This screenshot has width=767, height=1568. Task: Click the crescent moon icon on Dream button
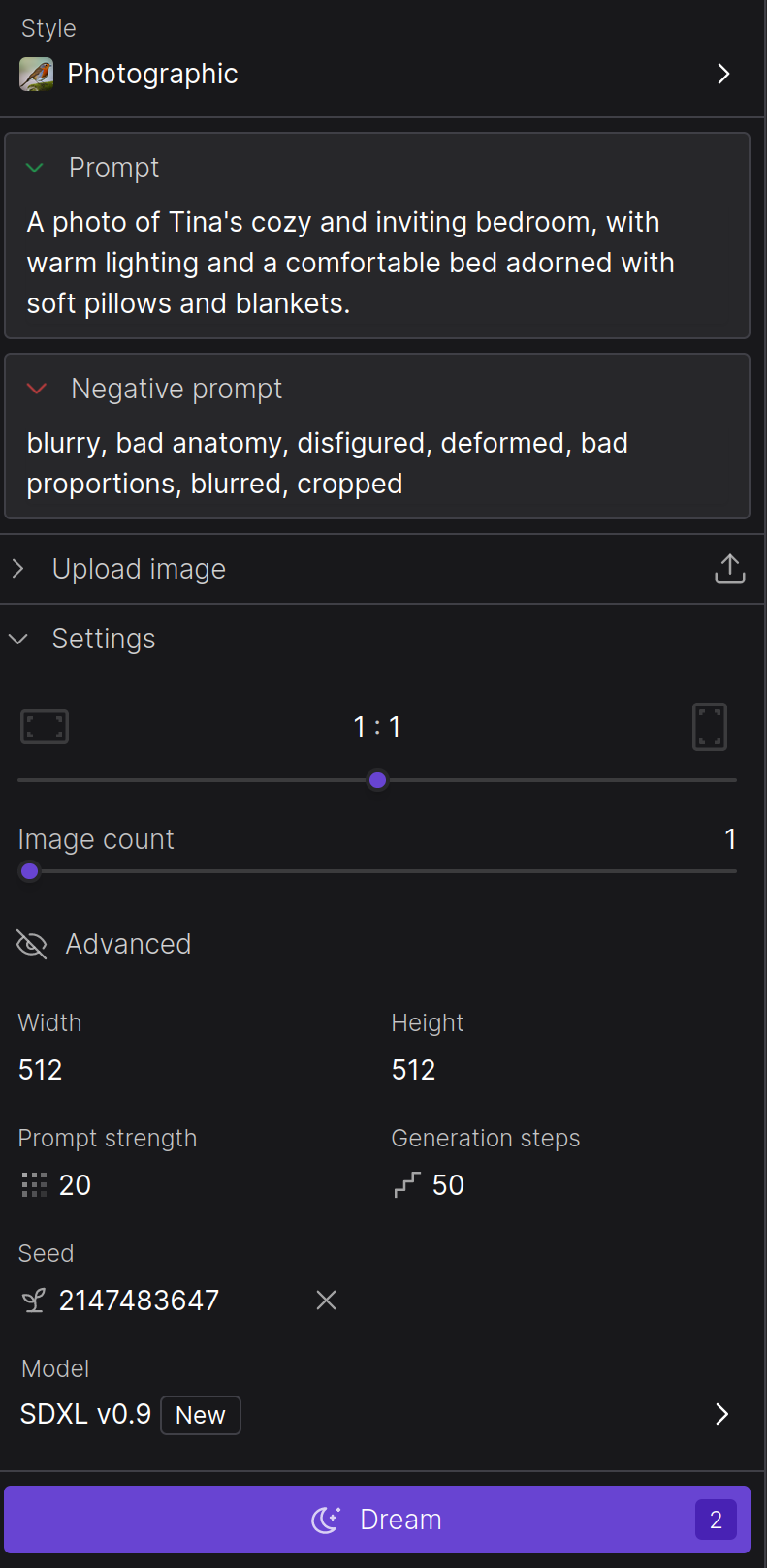pyautogui.click(x=324, y=1519)
